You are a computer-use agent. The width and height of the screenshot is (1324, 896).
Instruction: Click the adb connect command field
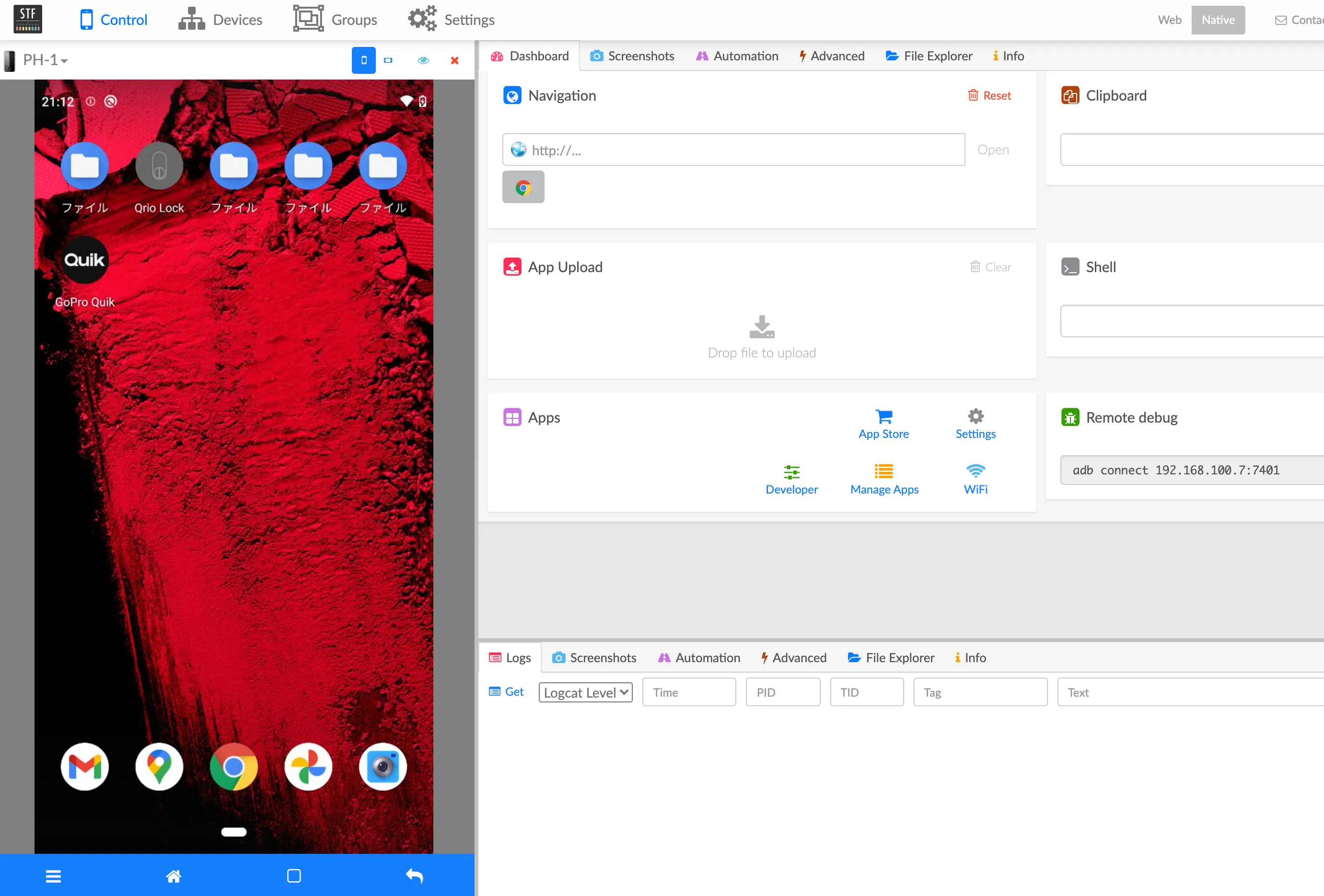coord(1191,470)
